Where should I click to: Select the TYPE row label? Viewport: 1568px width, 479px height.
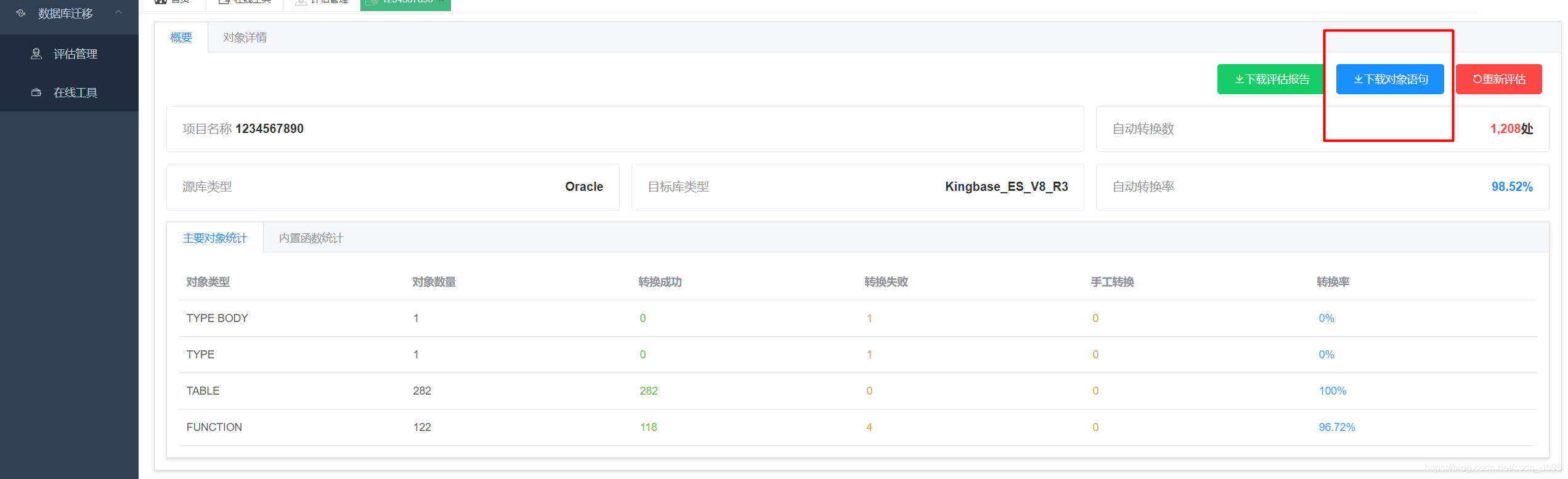[200, 355]
